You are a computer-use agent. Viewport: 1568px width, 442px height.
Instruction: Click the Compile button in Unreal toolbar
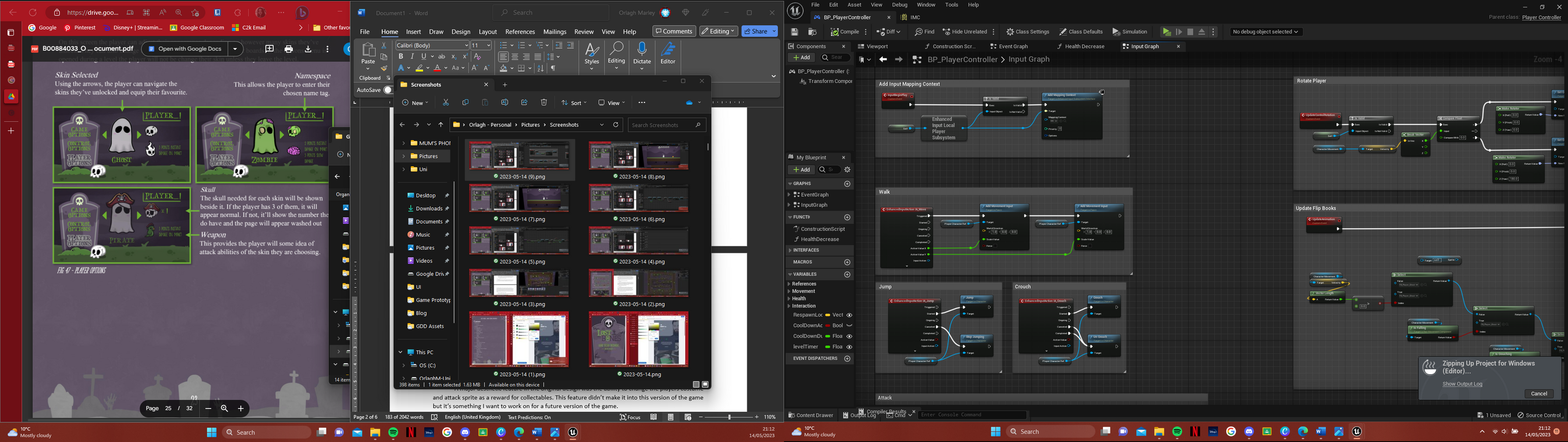(845, 32)
